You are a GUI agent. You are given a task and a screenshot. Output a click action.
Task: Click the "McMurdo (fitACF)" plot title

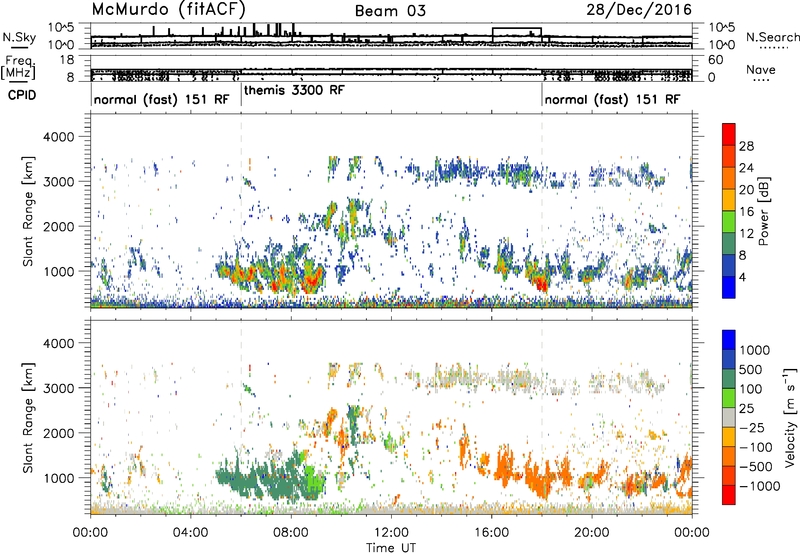(x=169, y=9)
